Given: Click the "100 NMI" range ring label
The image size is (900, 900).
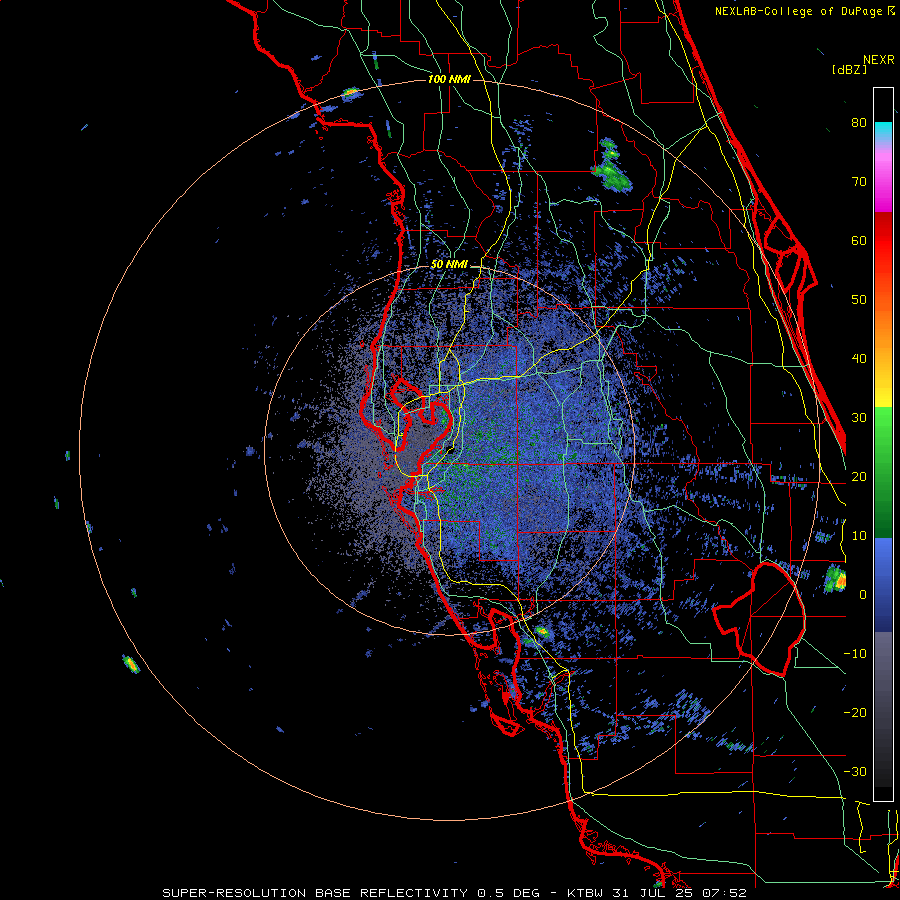Looking at the screenshot, I should (x=449, y=79).
